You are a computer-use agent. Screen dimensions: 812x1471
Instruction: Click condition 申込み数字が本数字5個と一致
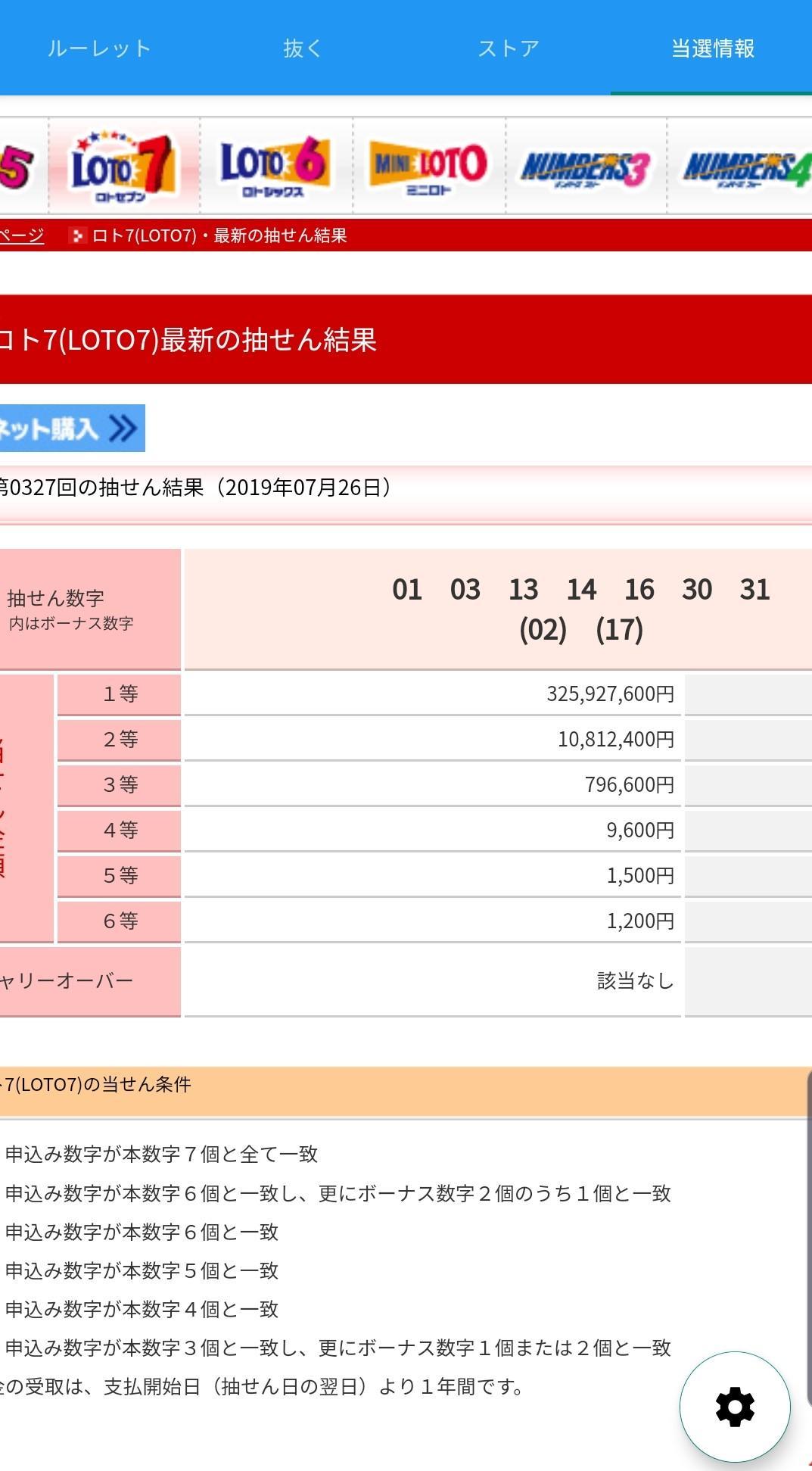pos(142,1270)
